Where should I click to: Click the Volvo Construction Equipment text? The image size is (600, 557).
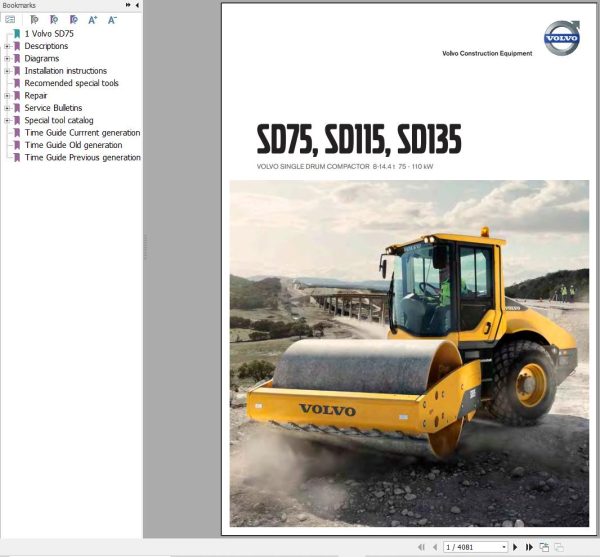click(487, 54)
